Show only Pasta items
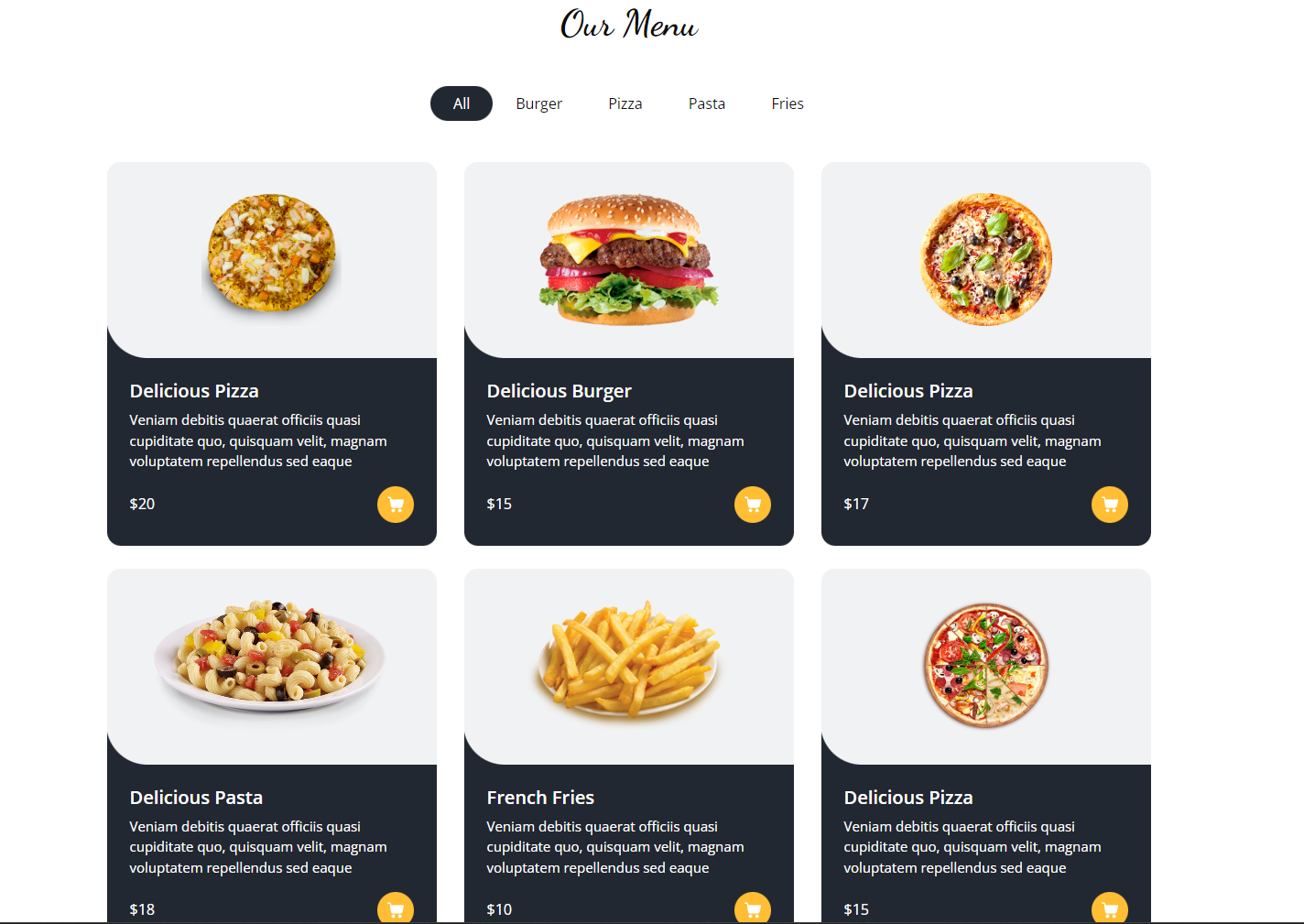 pos(707,103)
